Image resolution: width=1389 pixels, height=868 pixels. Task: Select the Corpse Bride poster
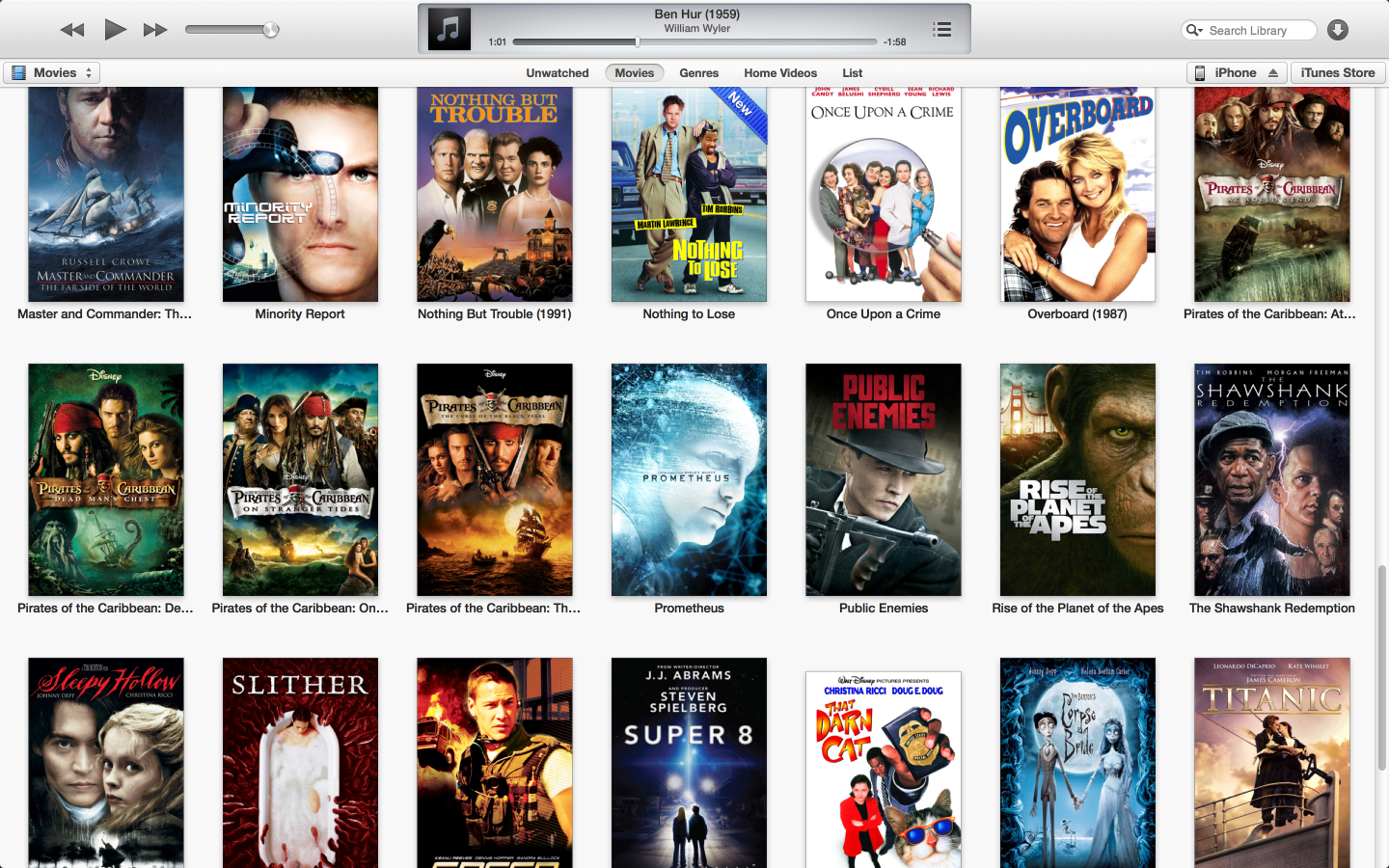1077,763
